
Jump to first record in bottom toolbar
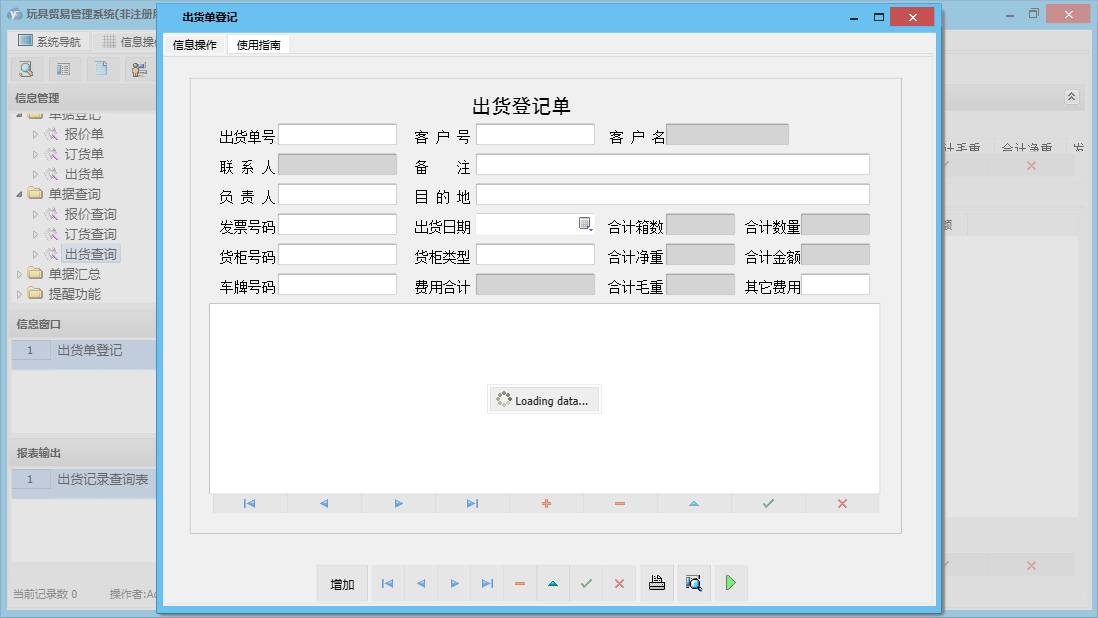pyautogui.click(x=387, y=584)
